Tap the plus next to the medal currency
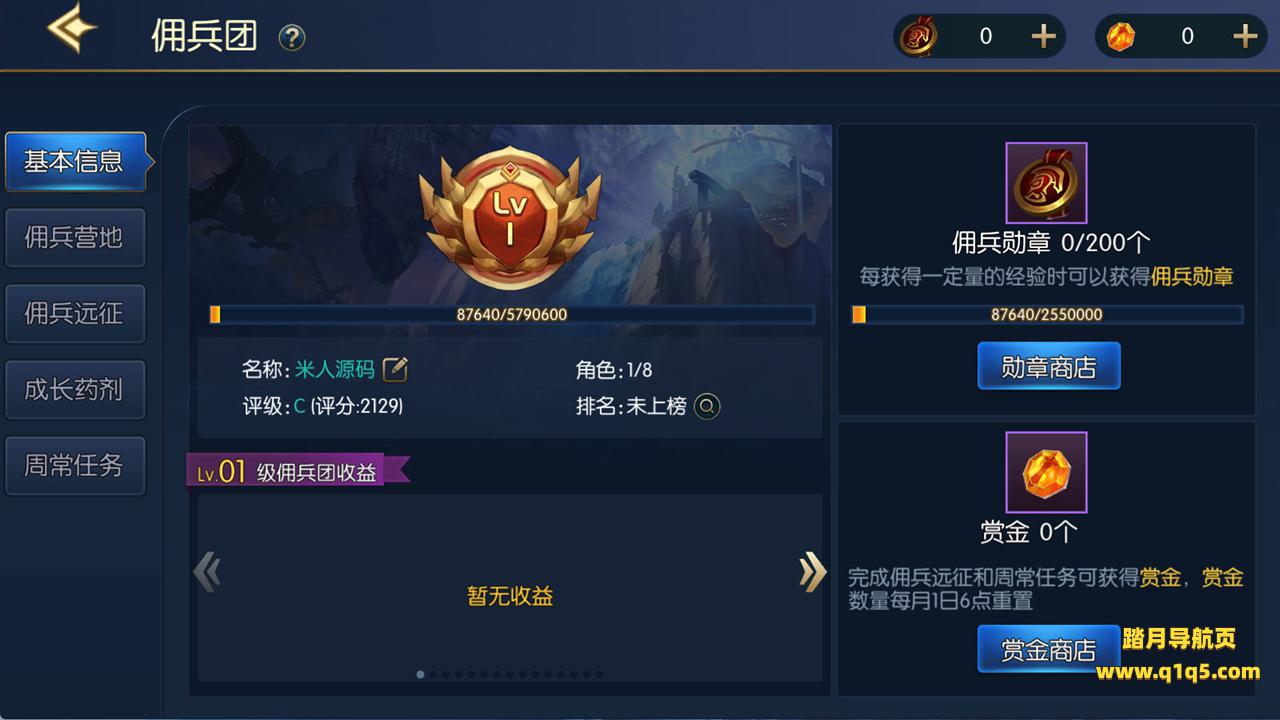This screenshot has height=720, width=1280. (1043, 36)
